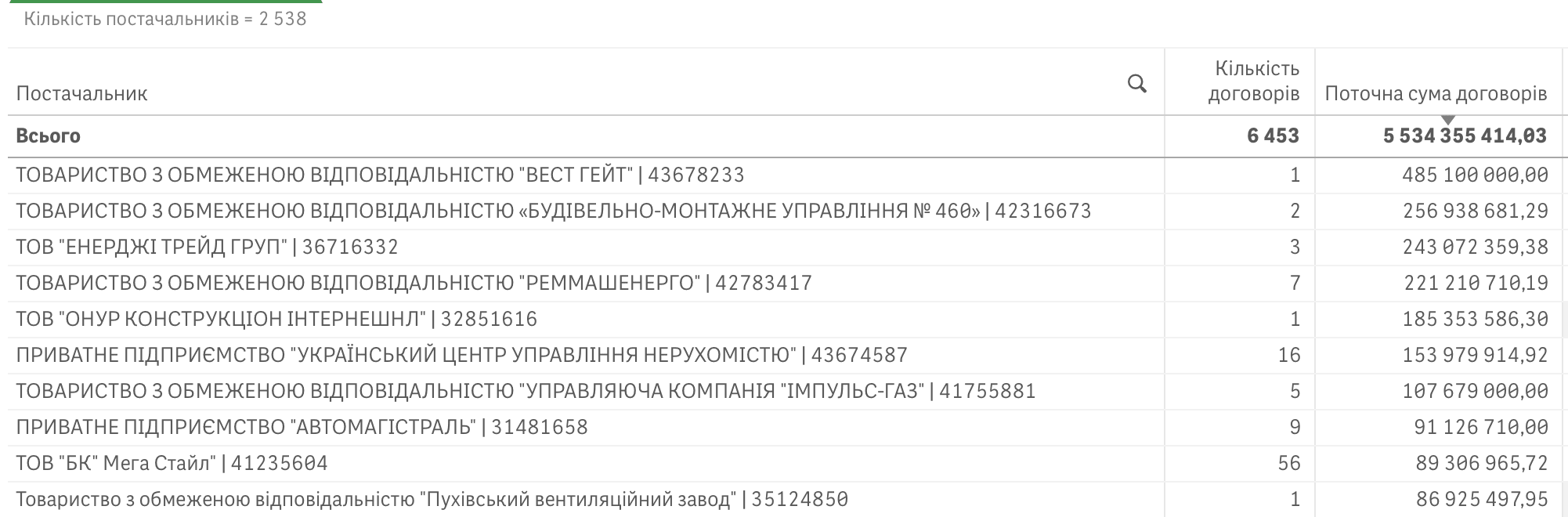The image size is (1568, 517).
Task: Sort by Кількість договорів column header
Action: click(1253, 81)
